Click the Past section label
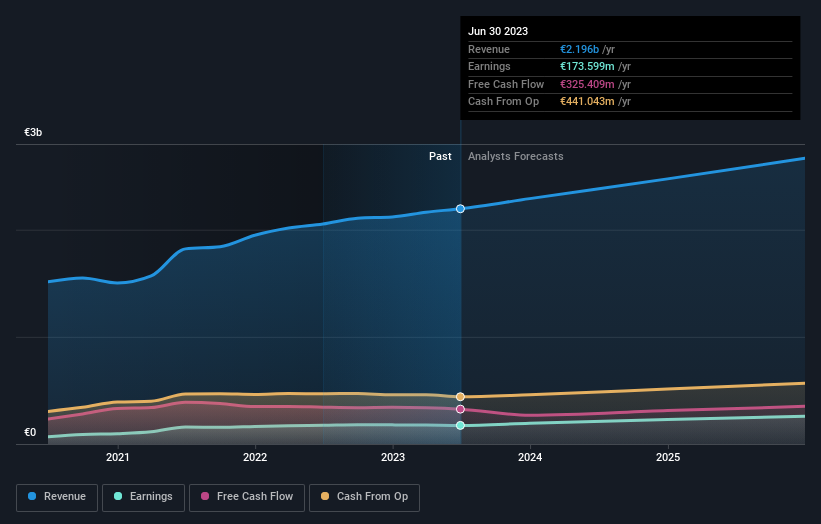Screen dimensions: 821x524 (x=440, y=157)
